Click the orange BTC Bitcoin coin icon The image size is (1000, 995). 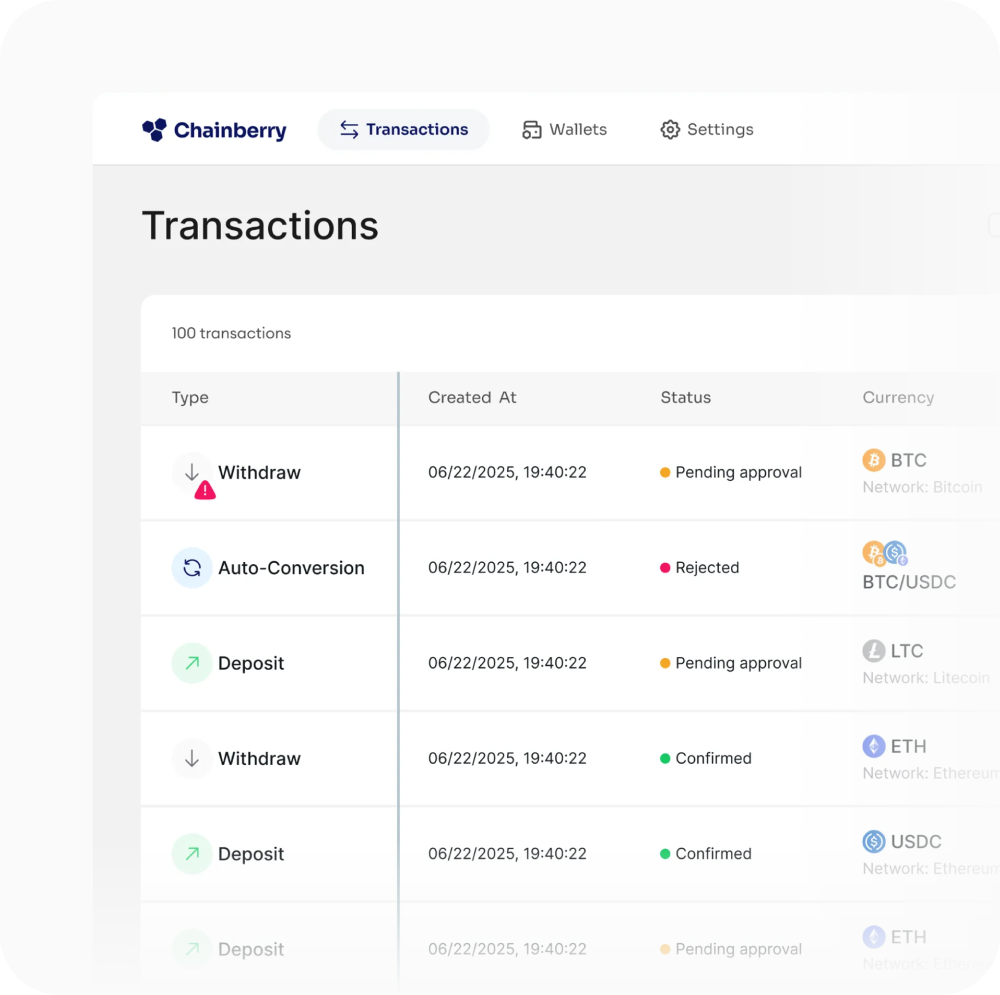(874, 460)
